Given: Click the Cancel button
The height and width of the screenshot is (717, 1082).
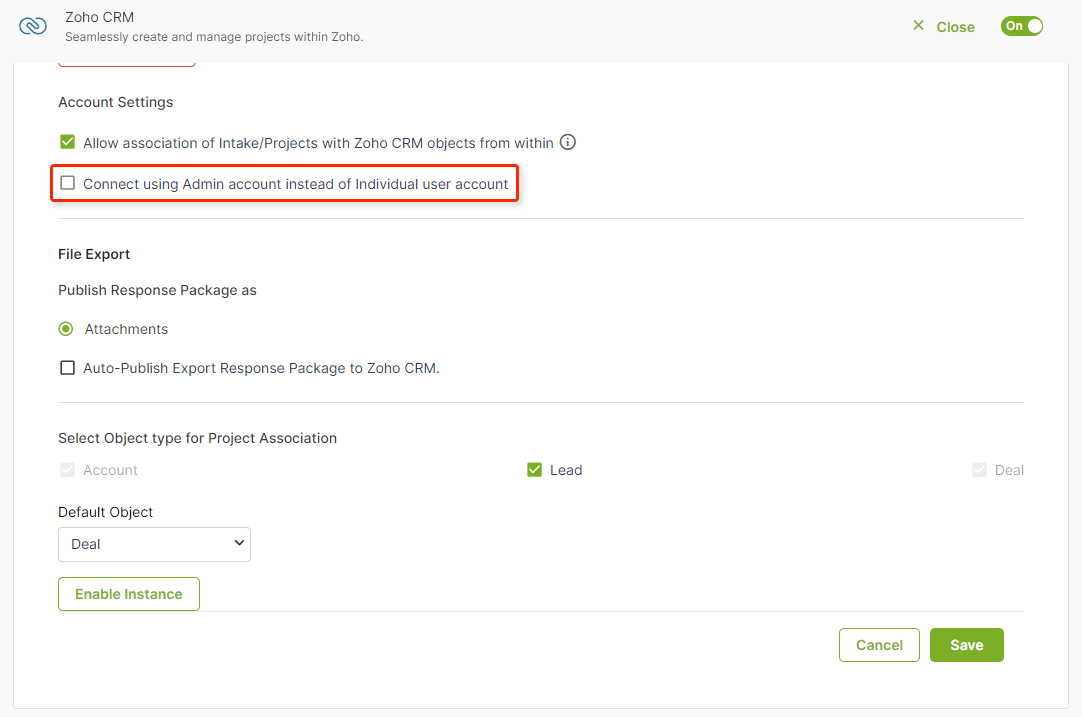Looking at the screenshot, I should pyautogui.click(x=879, y=645).
